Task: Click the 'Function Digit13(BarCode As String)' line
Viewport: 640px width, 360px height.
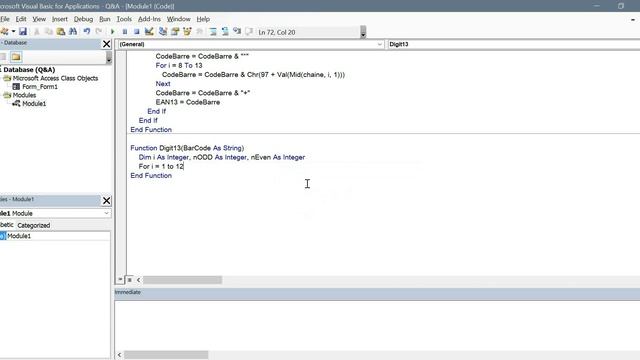Action: coord(187,148)
